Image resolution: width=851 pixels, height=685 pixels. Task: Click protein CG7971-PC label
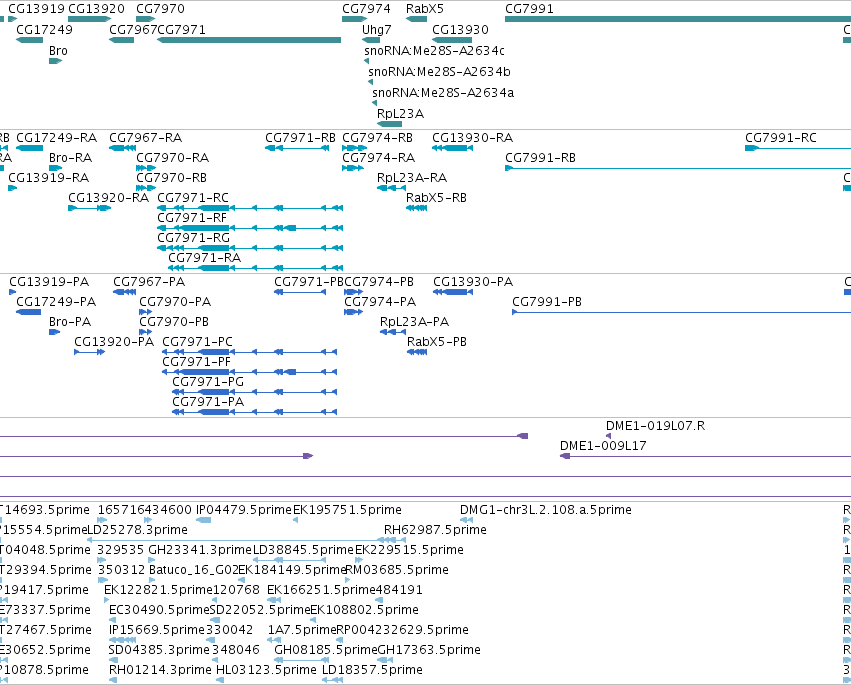[x=198, y=342]
